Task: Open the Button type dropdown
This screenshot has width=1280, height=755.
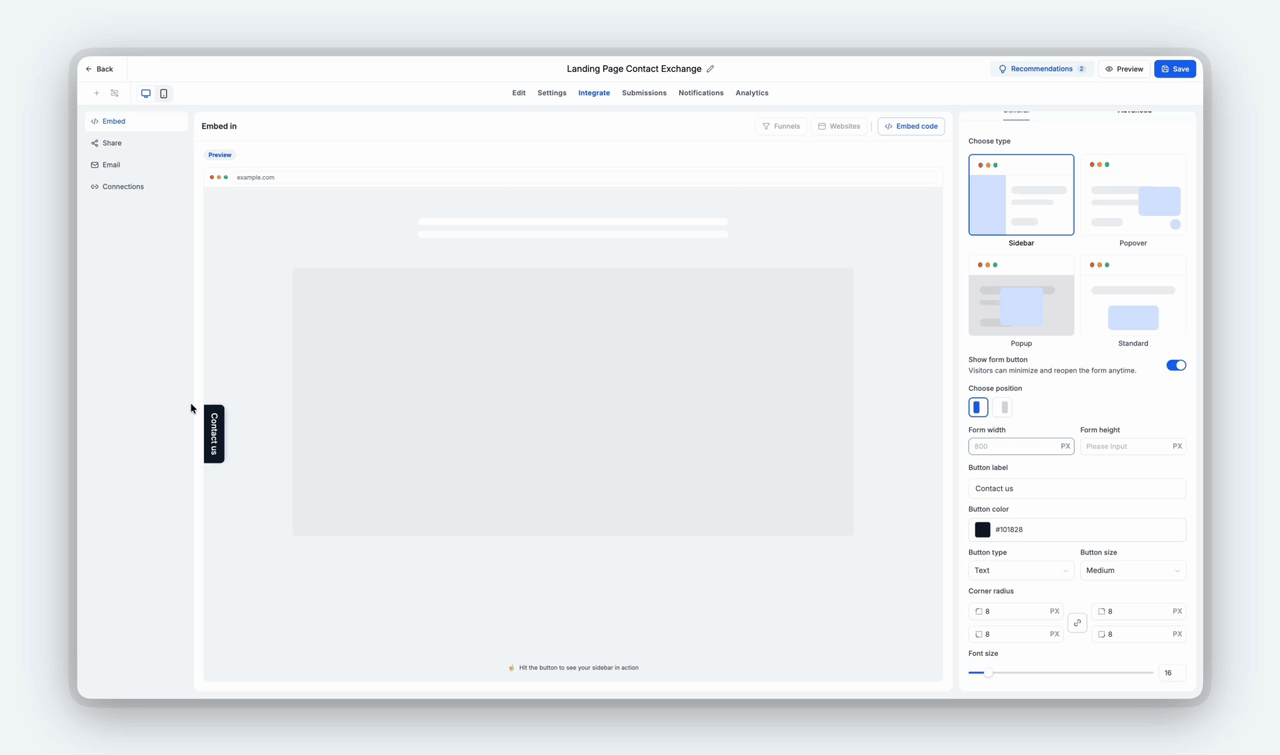Action: [x=1021, y=570]
